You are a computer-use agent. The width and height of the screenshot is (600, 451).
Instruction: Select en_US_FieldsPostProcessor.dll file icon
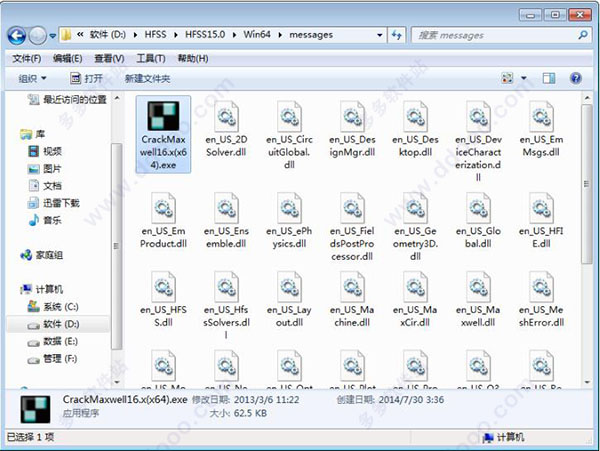click(352, 208)
